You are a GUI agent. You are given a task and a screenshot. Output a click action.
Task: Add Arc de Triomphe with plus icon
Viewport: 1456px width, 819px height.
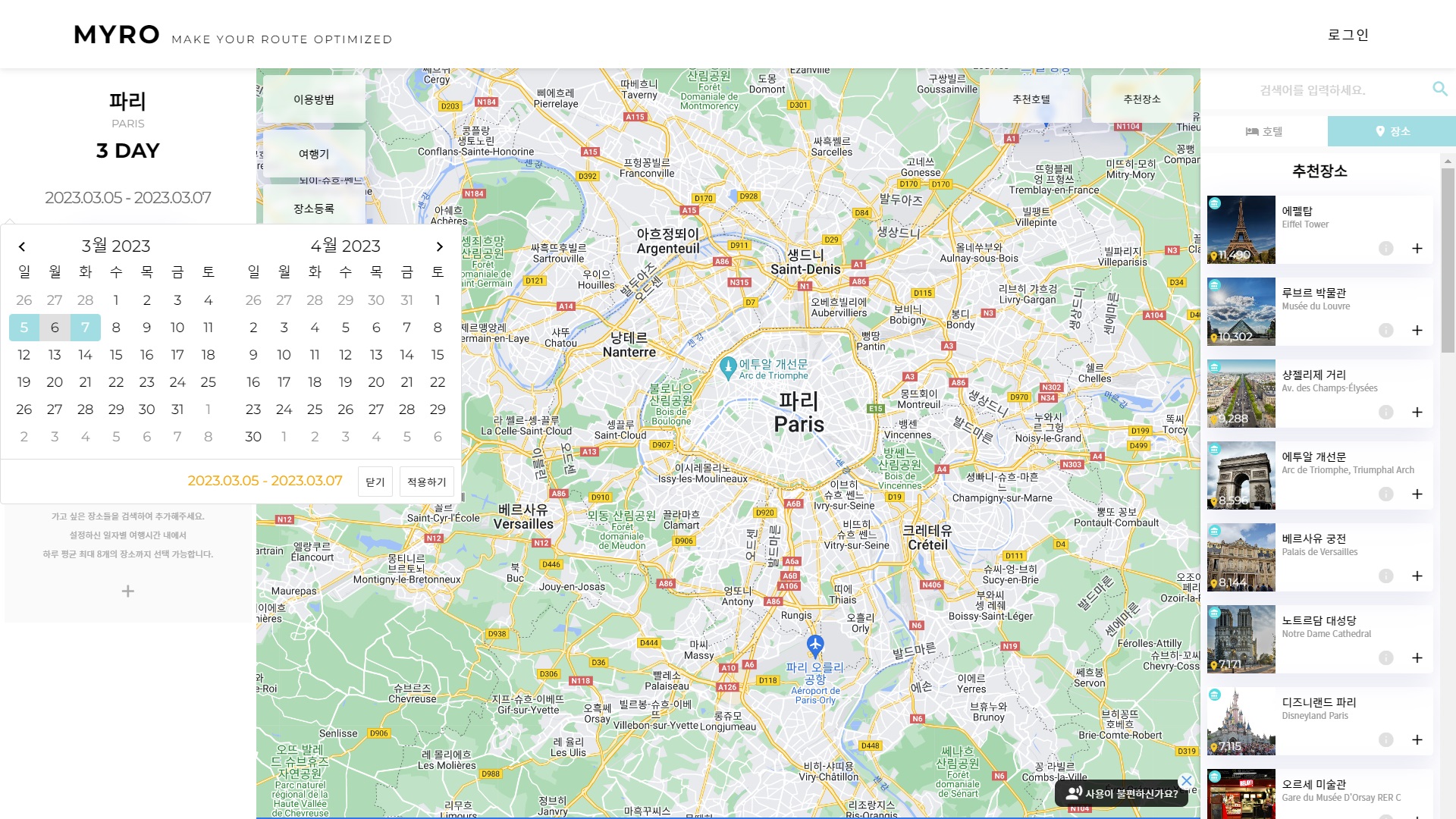(x=1417, y=494)
